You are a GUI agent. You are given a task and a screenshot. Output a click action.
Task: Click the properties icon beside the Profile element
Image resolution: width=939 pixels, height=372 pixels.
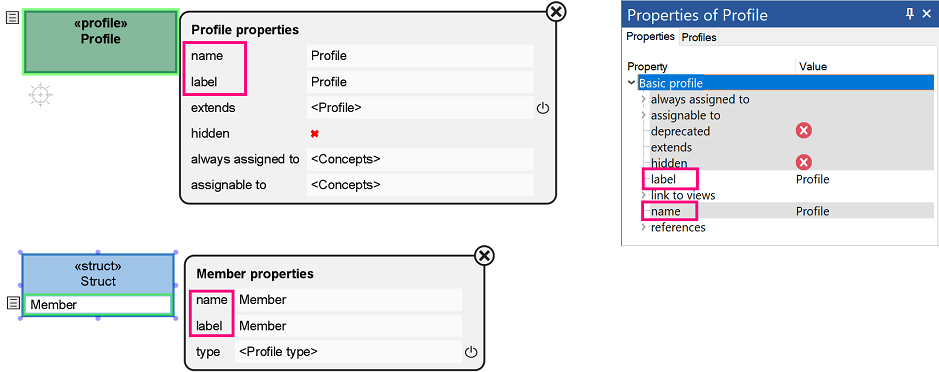tap(12, 18)
